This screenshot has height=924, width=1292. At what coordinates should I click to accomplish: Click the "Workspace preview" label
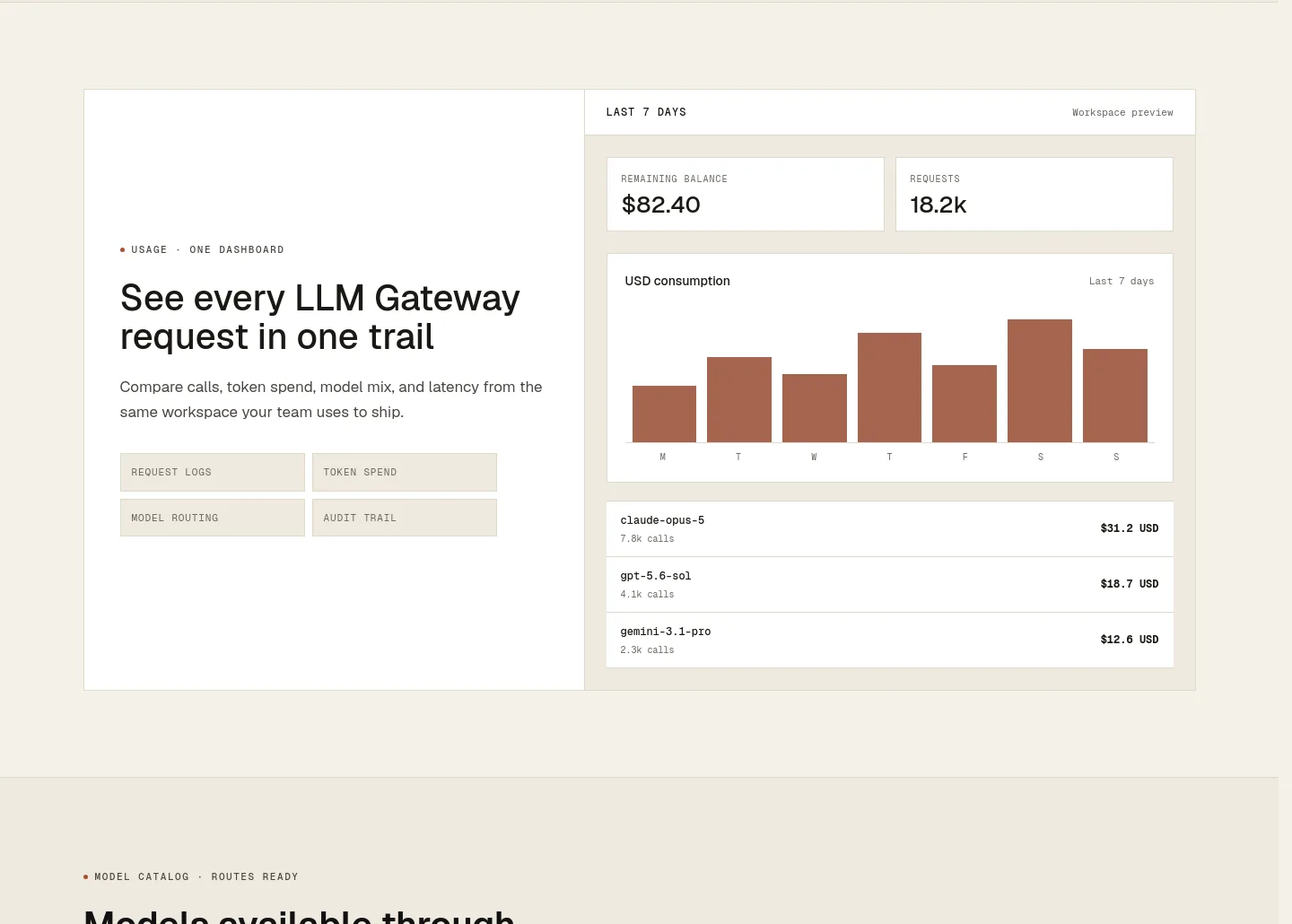[x=1122, y=112]
